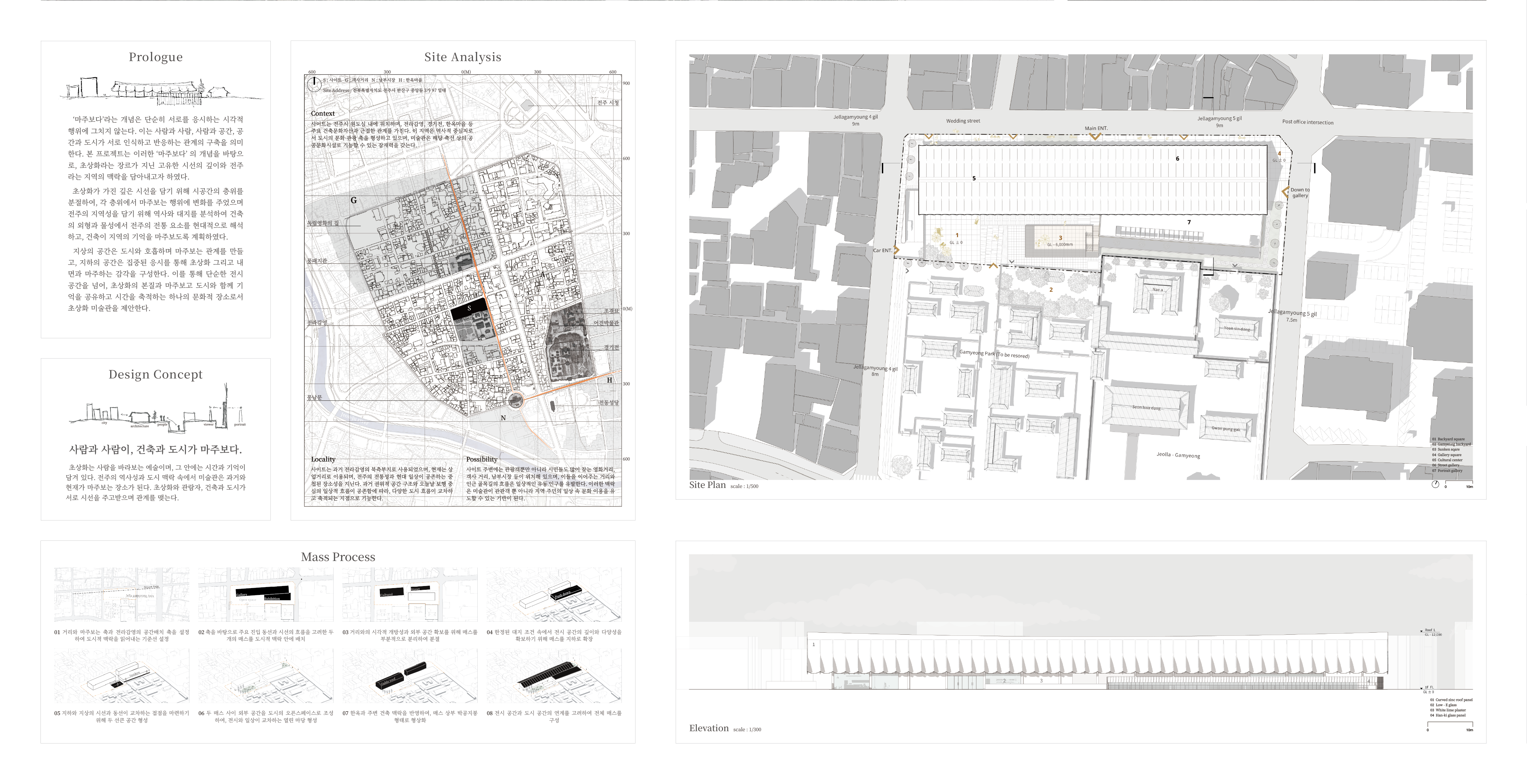Click the Seon hwa dang building label
The height and width of the screenshot is (784, 1527).
tap(1146, 408)
